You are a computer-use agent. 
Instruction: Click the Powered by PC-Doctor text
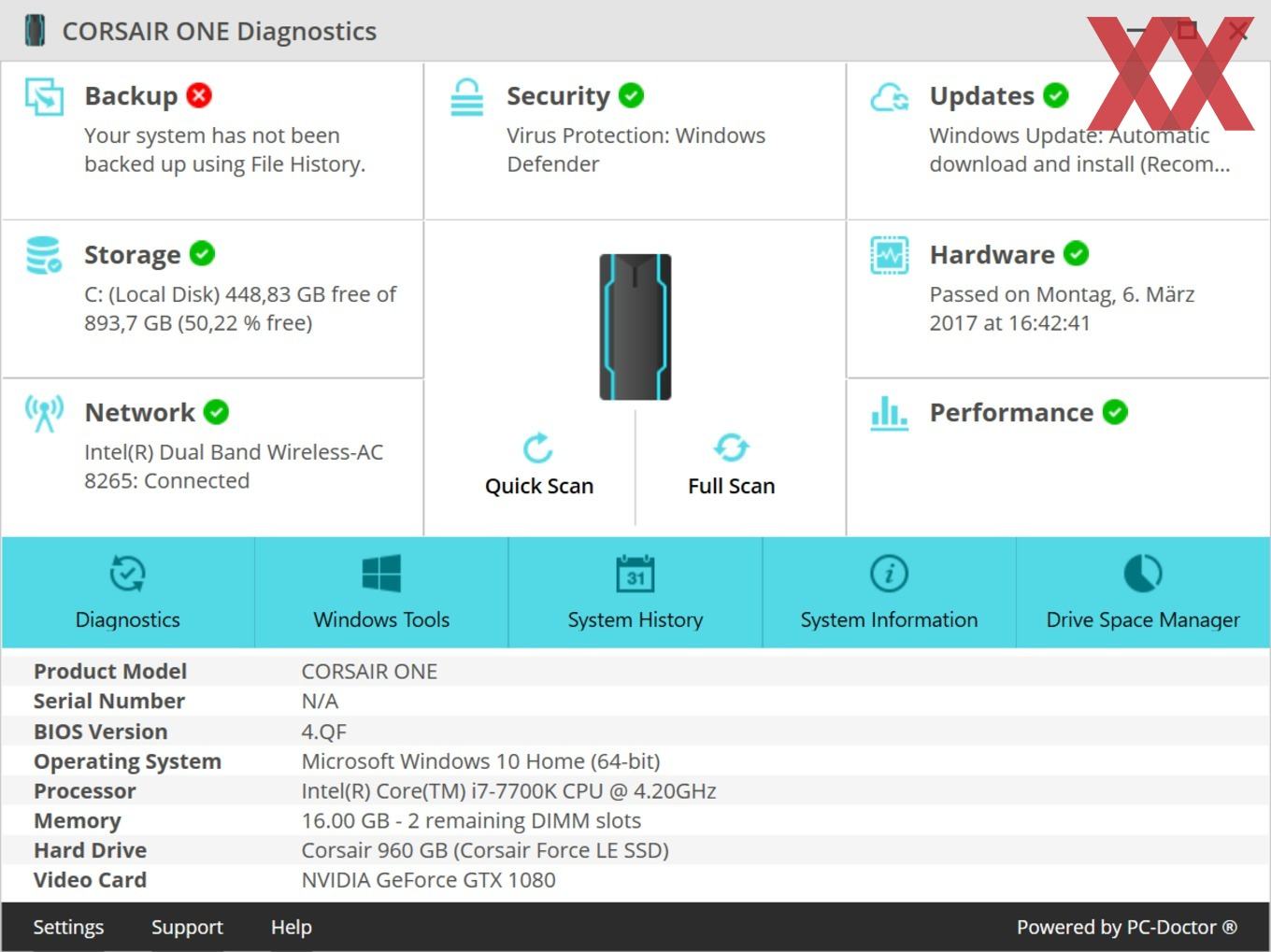[x=1127, y=927]
